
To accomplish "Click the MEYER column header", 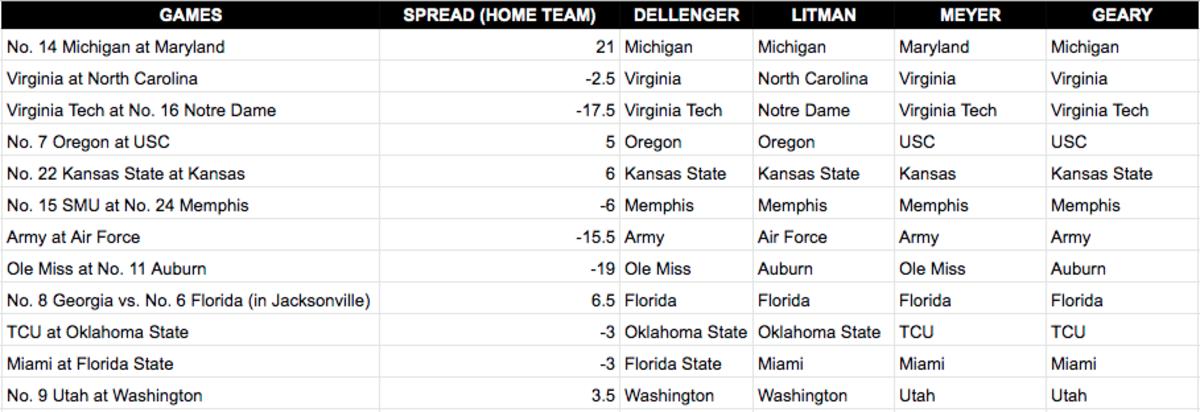I will (x=969, y=15).
